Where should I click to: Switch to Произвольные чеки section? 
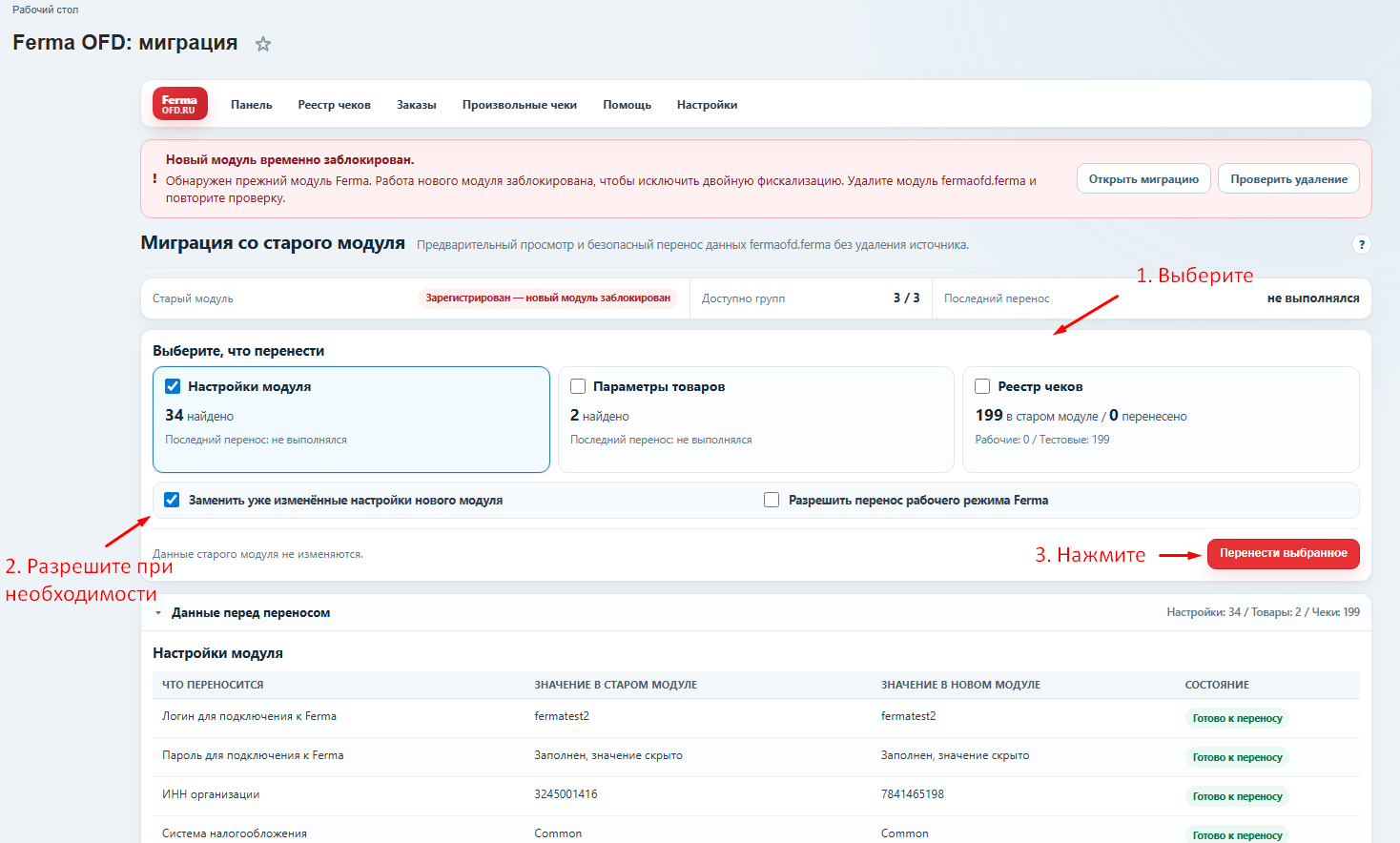[x=520, y=105]
